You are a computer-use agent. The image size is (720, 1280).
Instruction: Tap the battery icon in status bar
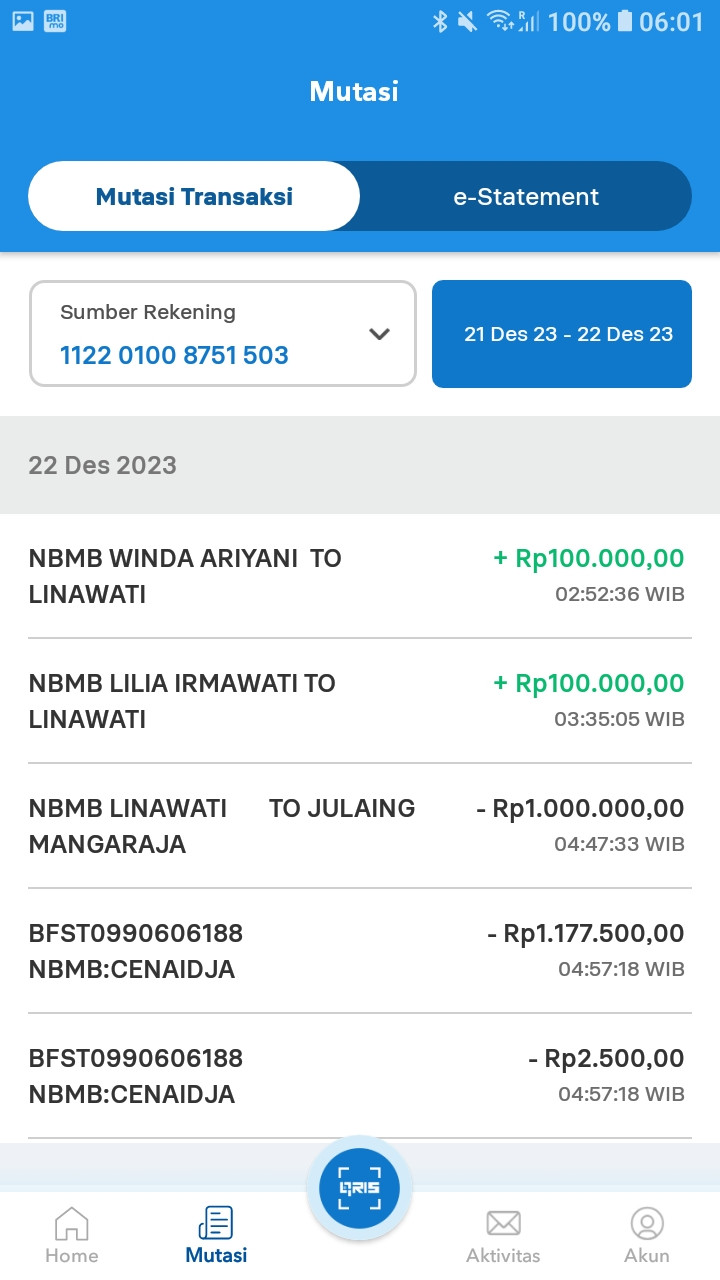click(625, 20)
